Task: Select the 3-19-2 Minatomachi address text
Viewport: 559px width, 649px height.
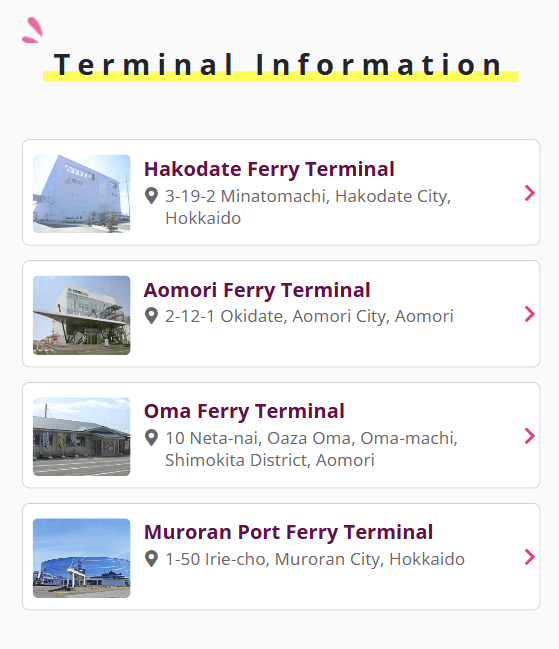Action: click(x=308, y=207)
